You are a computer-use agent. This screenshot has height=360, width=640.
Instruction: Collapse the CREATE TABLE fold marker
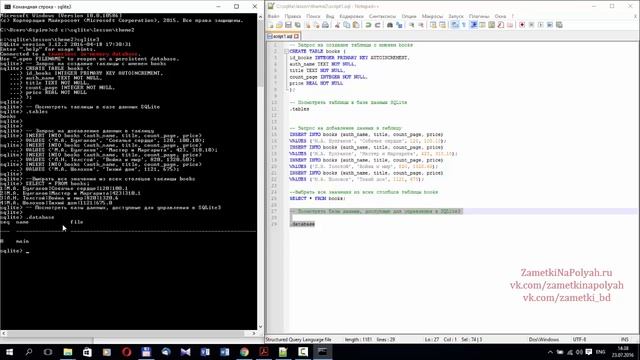[286, 51]
